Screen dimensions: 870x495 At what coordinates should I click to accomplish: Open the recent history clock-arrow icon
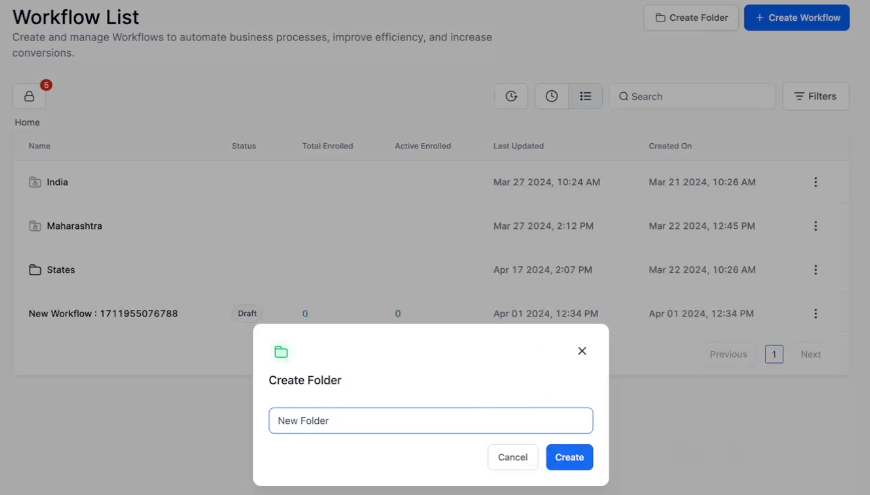(x=511, y=96)
